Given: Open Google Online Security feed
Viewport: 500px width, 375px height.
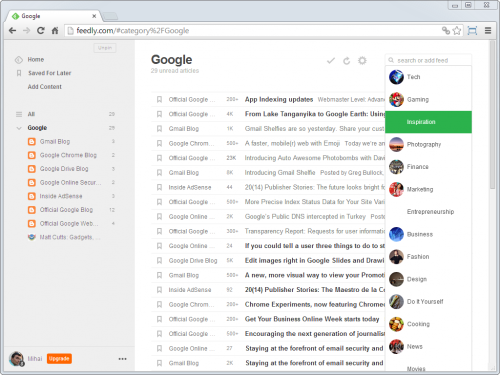Looking at the screenshot, I should 70,183.
